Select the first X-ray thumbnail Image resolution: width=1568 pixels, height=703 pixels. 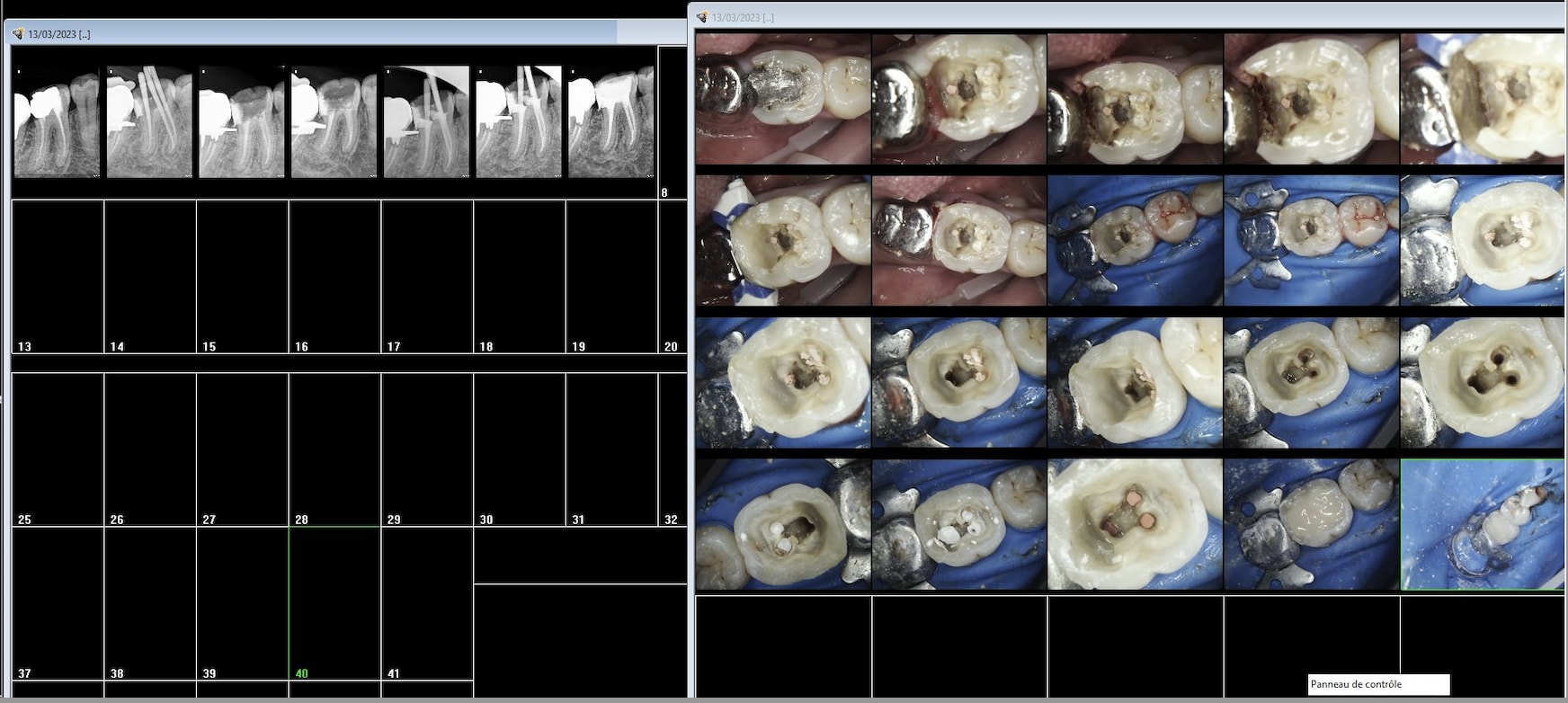coord(57,121)
